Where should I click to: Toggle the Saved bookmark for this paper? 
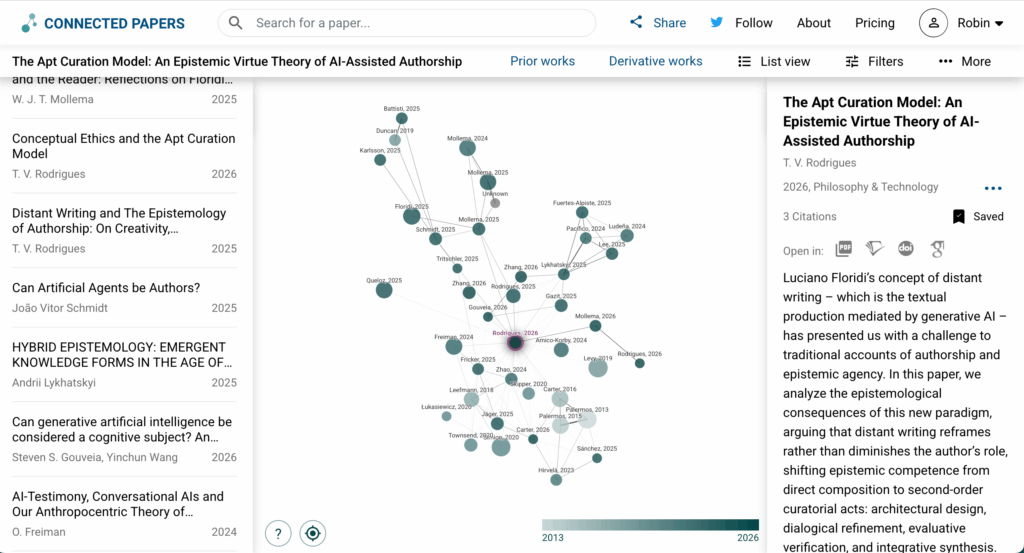pyautogui.click(x=978, y=217)
